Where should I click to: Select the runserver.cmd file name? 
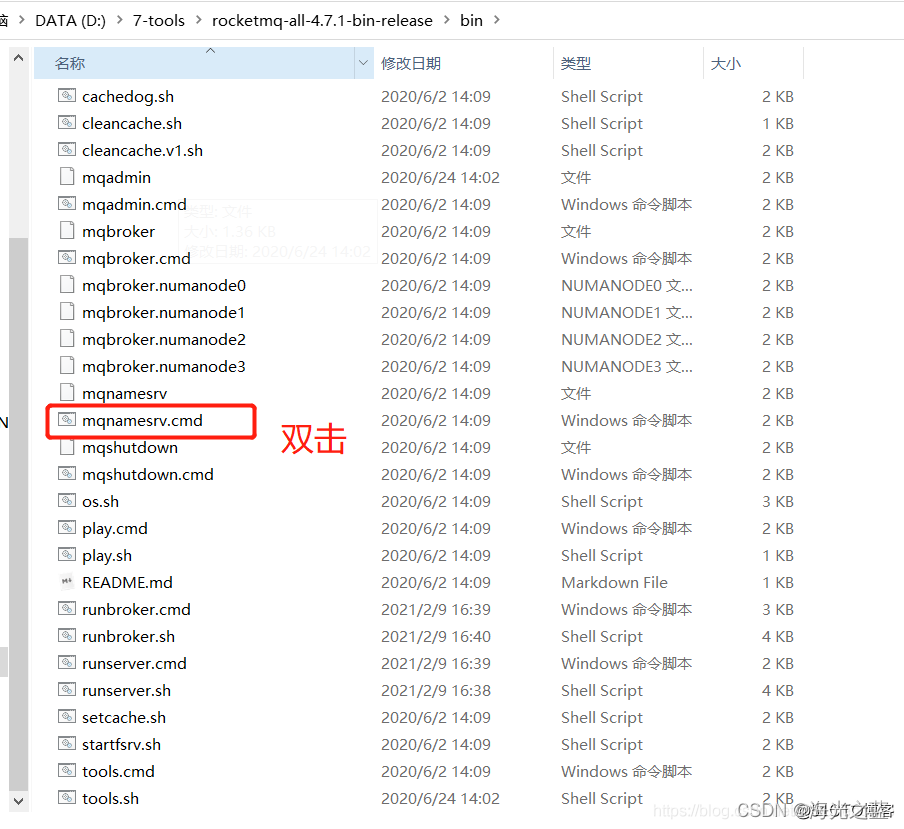134,664
